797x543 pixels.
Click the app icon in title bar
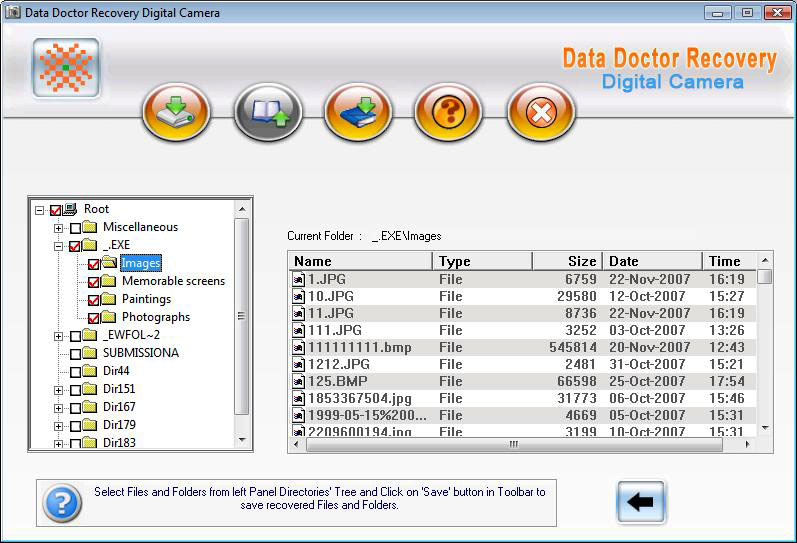[x=13, y=12]
